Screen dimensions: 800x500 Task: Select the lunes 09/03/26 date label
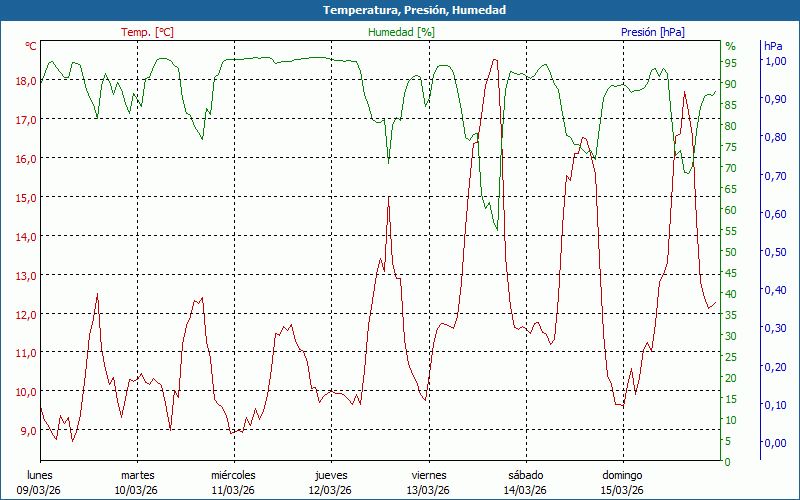(x=39, y=483)
